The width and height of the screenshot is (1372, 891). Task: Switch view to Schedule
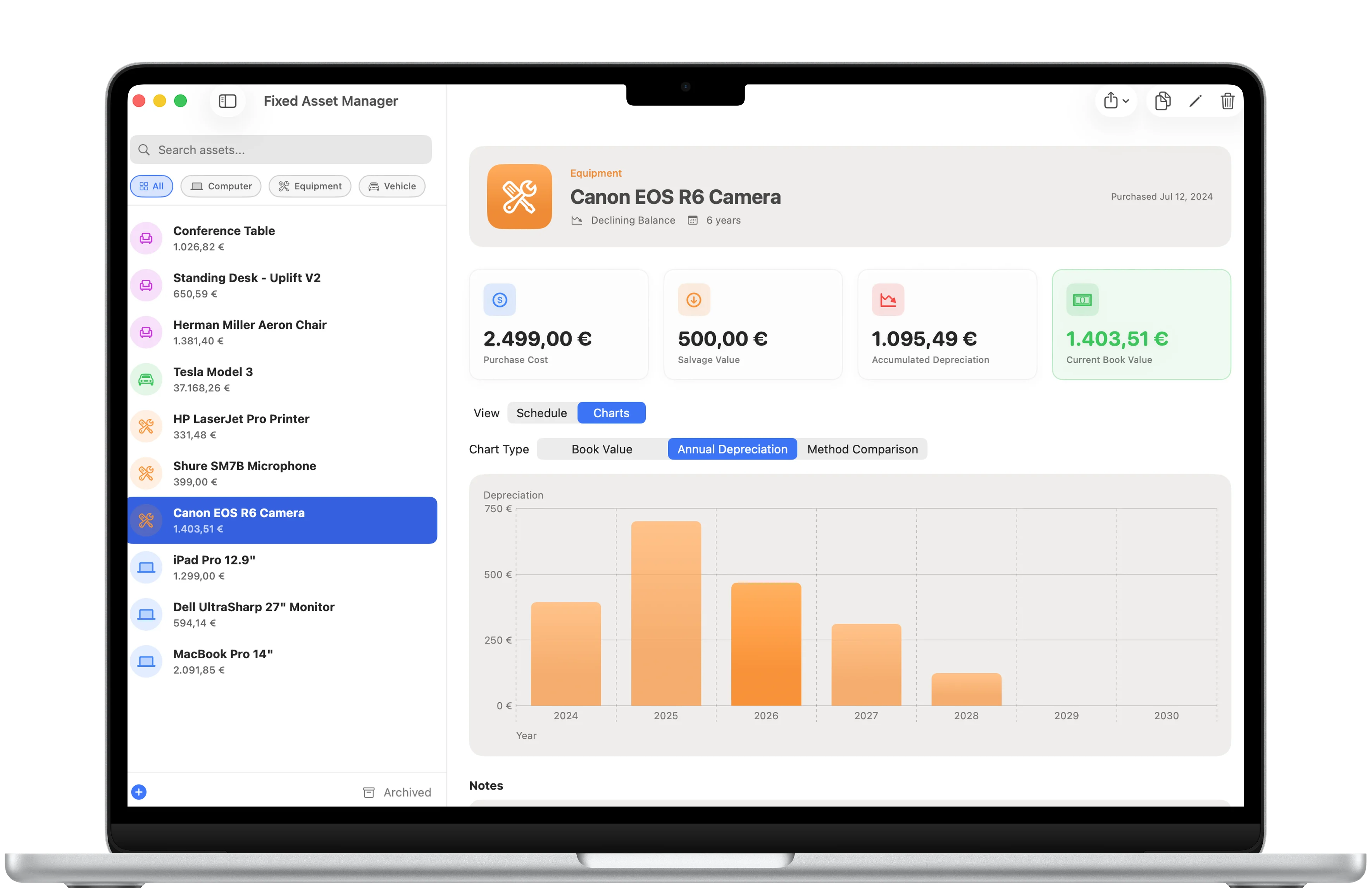coord(542,413)
